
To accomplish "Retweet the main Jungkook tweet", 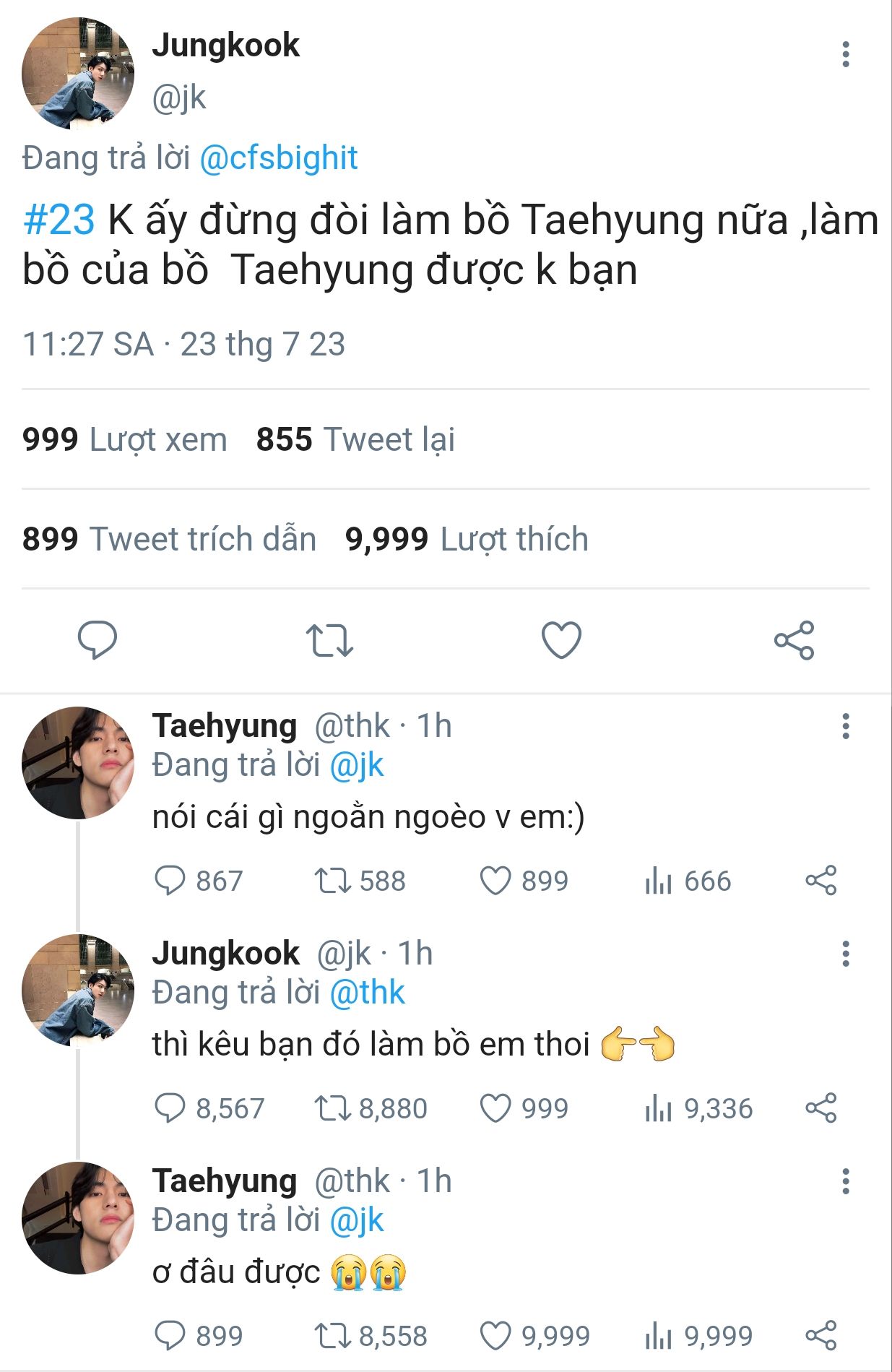I will 329,640.
